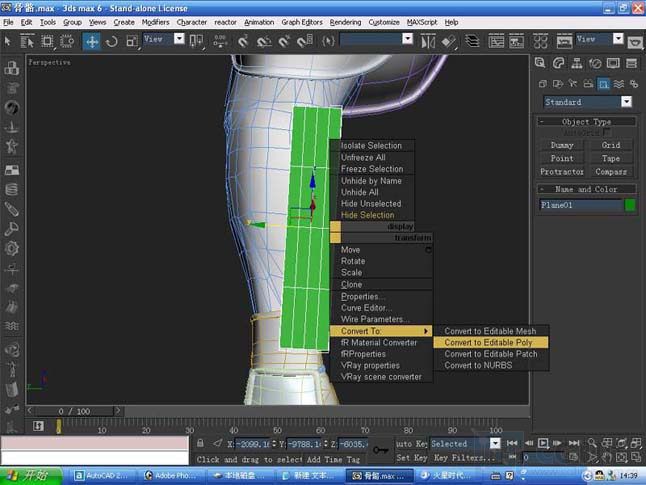Open the Graph Editors menu
Image resolution: width=646 pixels, height=485 pixels.
[x=302, y=22]
